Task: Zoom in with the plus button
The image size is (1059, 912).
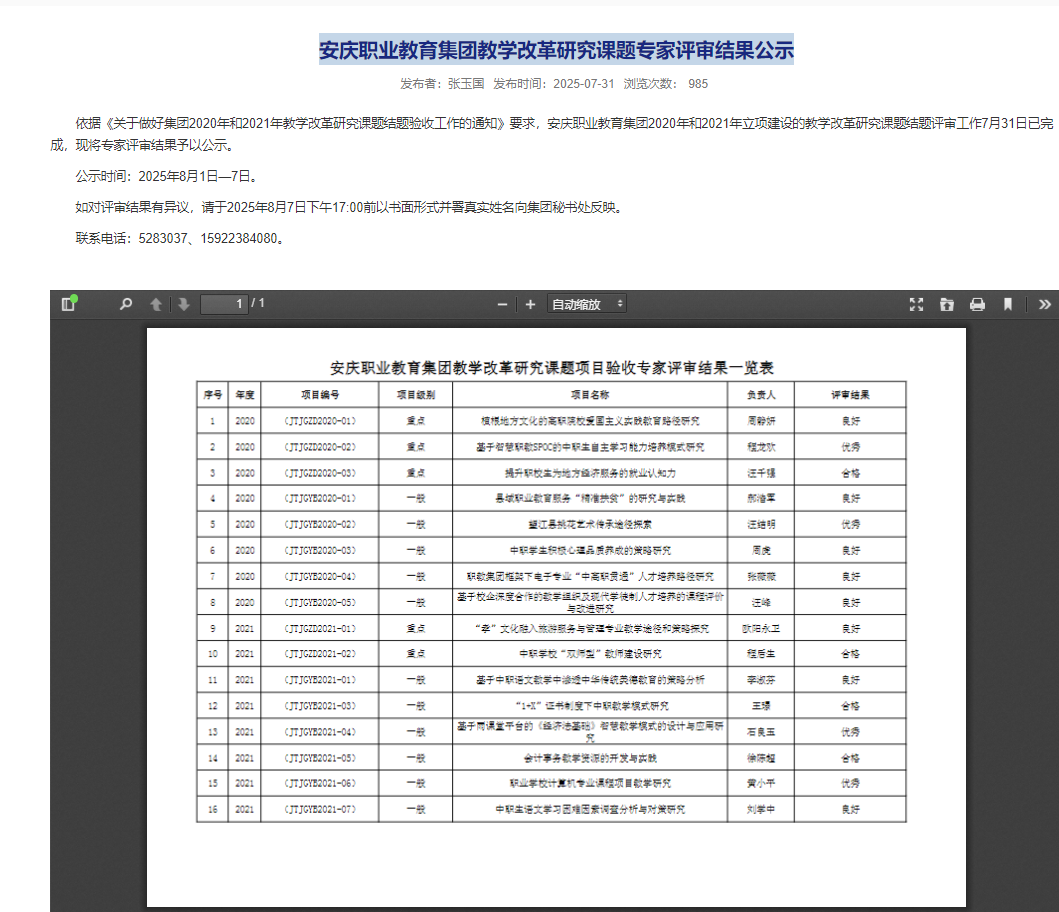Action: pos(530,305)
